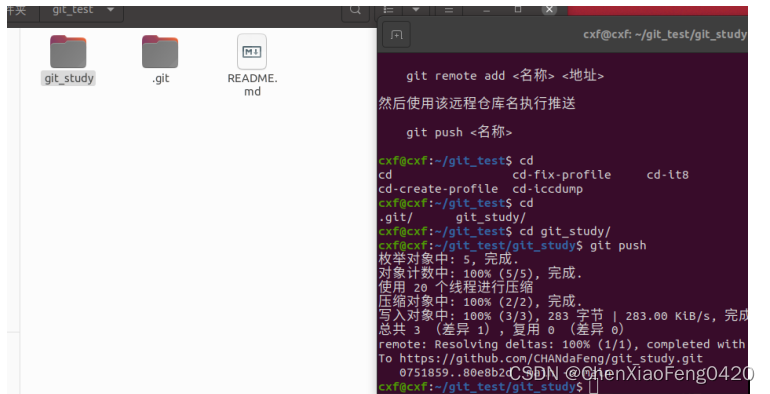
Task: Click the 'remote: Resolving deltas' output line
Action: 562,344
